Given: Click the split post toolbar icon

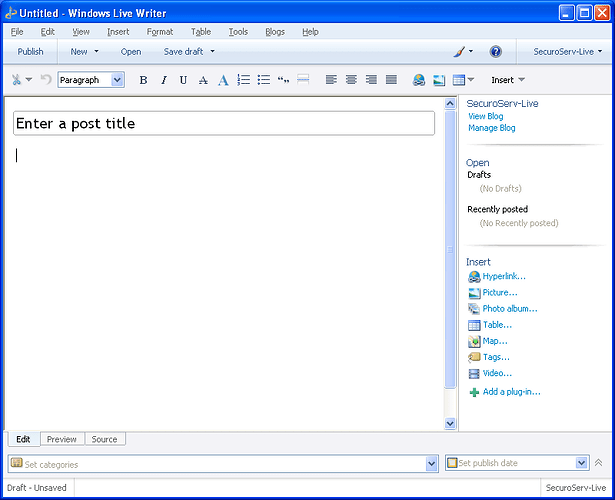Looking at the screenshot, I should point(303,80).
